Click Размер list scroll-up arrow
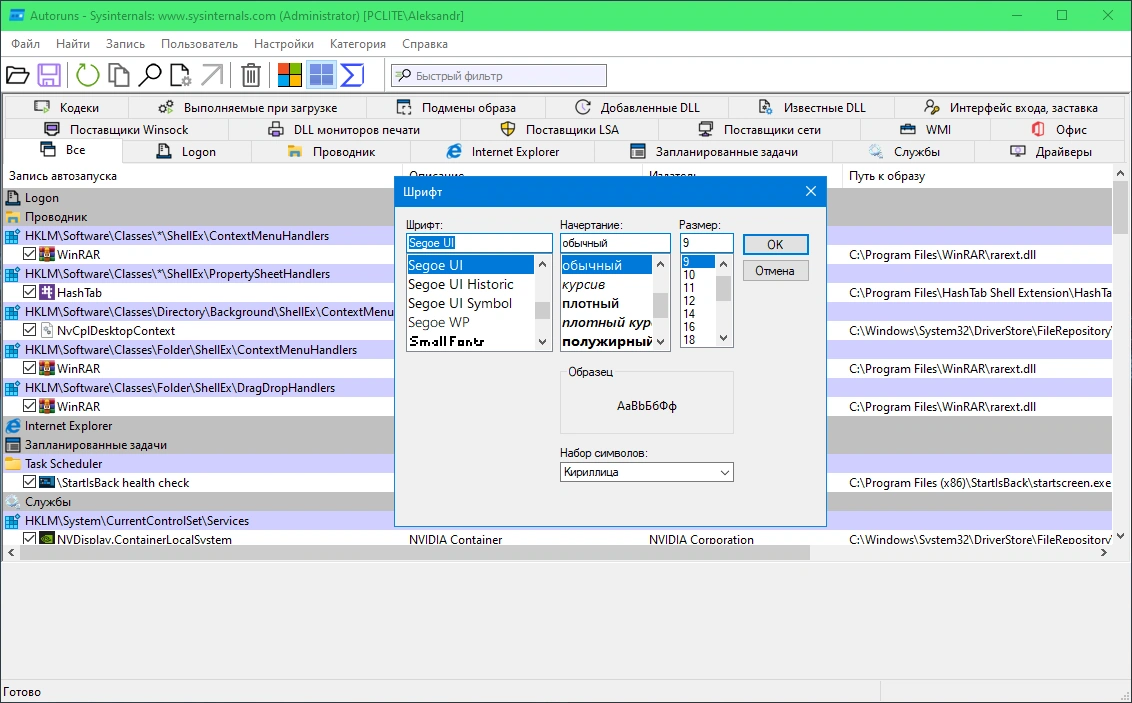This screenshot has height=703, width=1132. click(724, 264)
